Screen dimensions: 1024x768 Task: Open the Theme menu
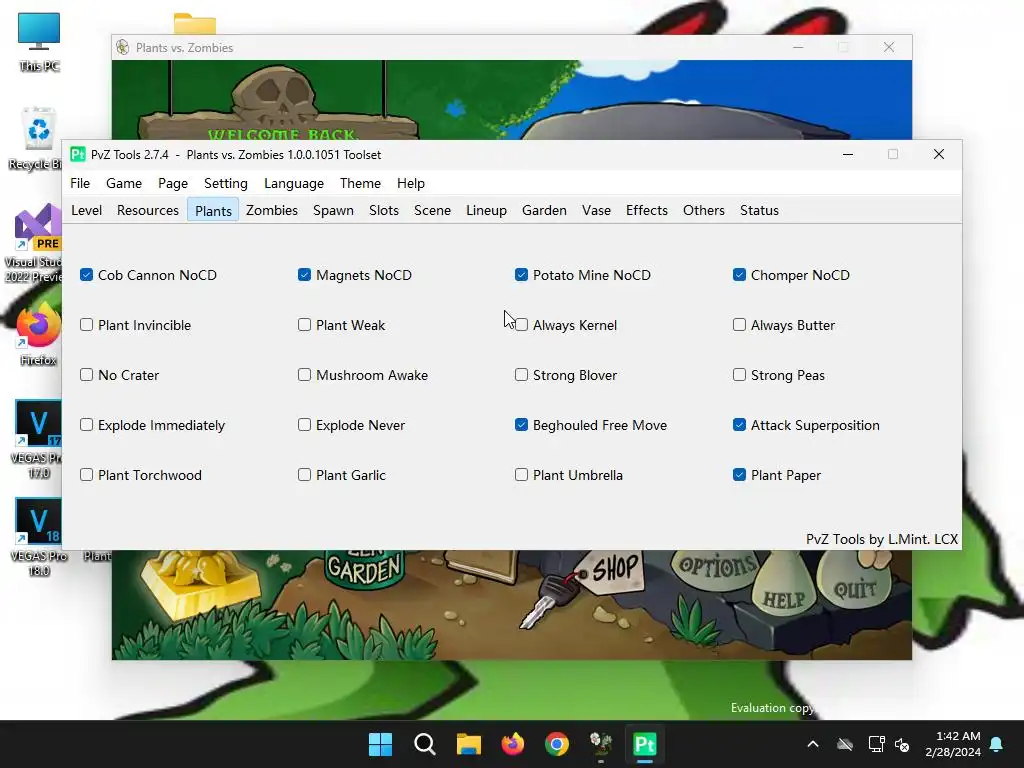click(x=360, y=184)
